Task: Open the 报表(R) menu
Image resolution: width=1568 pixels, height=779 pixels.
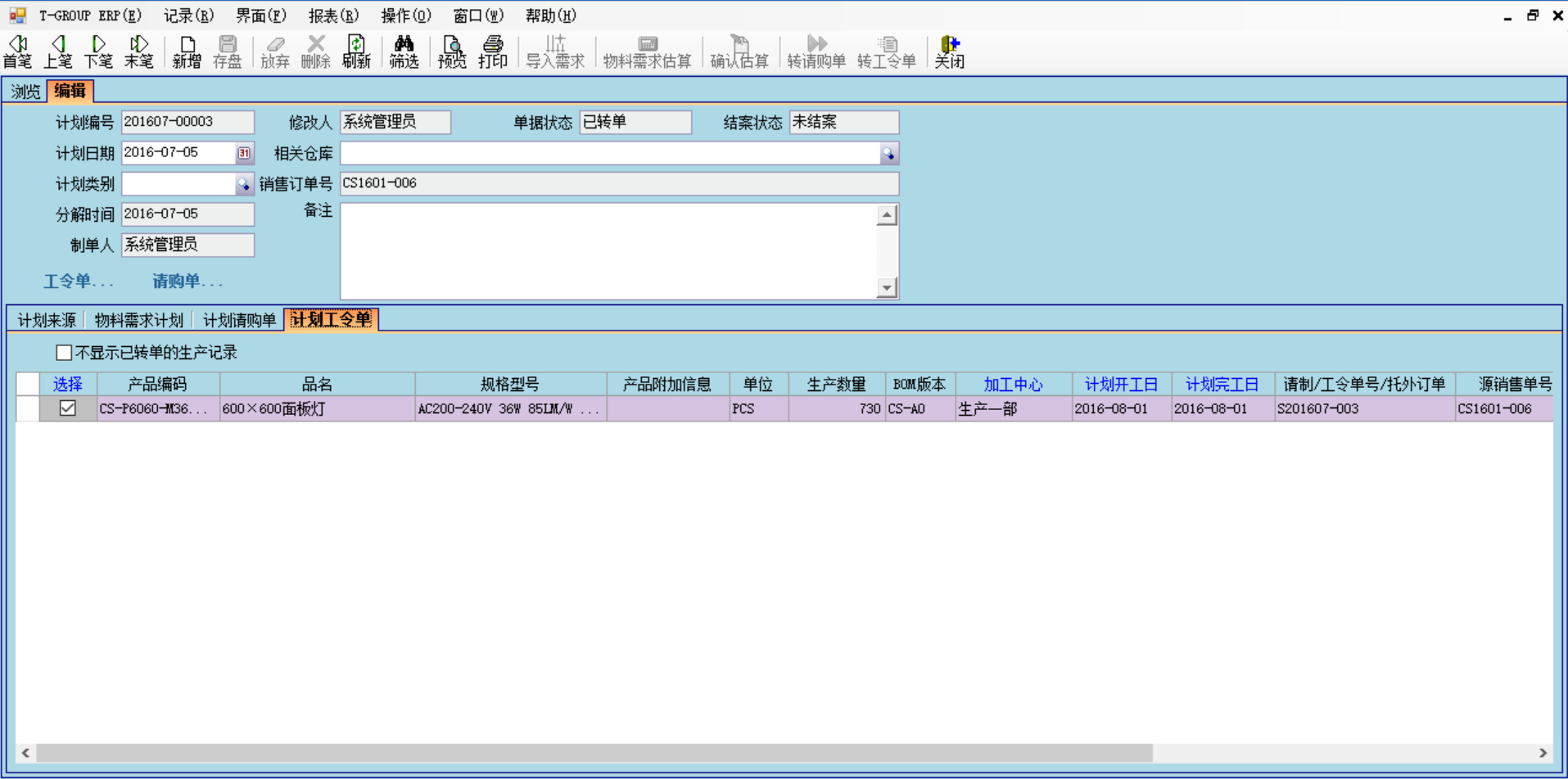Action: tap(333, 16)
